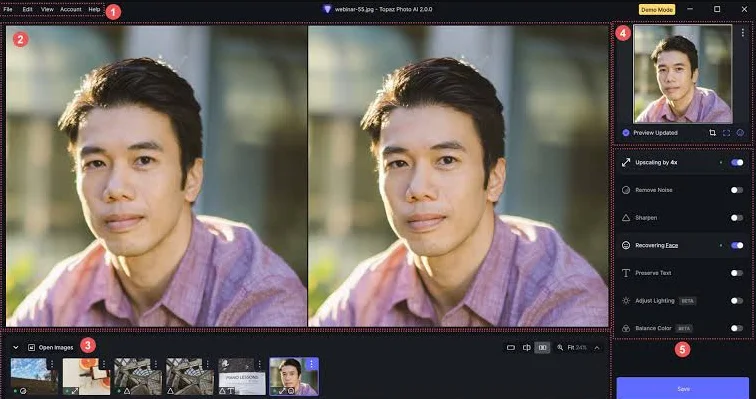Viewport: 756px width, 399px height.
Task: Click the zoom magnifier icon
Action: click(x=560, y=347)
